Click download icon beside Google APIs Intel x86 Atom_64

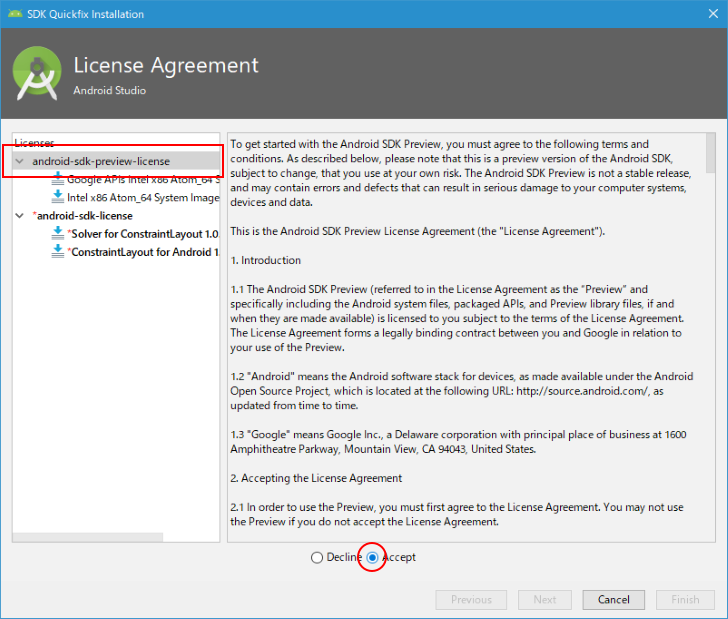tap(58, 178)
